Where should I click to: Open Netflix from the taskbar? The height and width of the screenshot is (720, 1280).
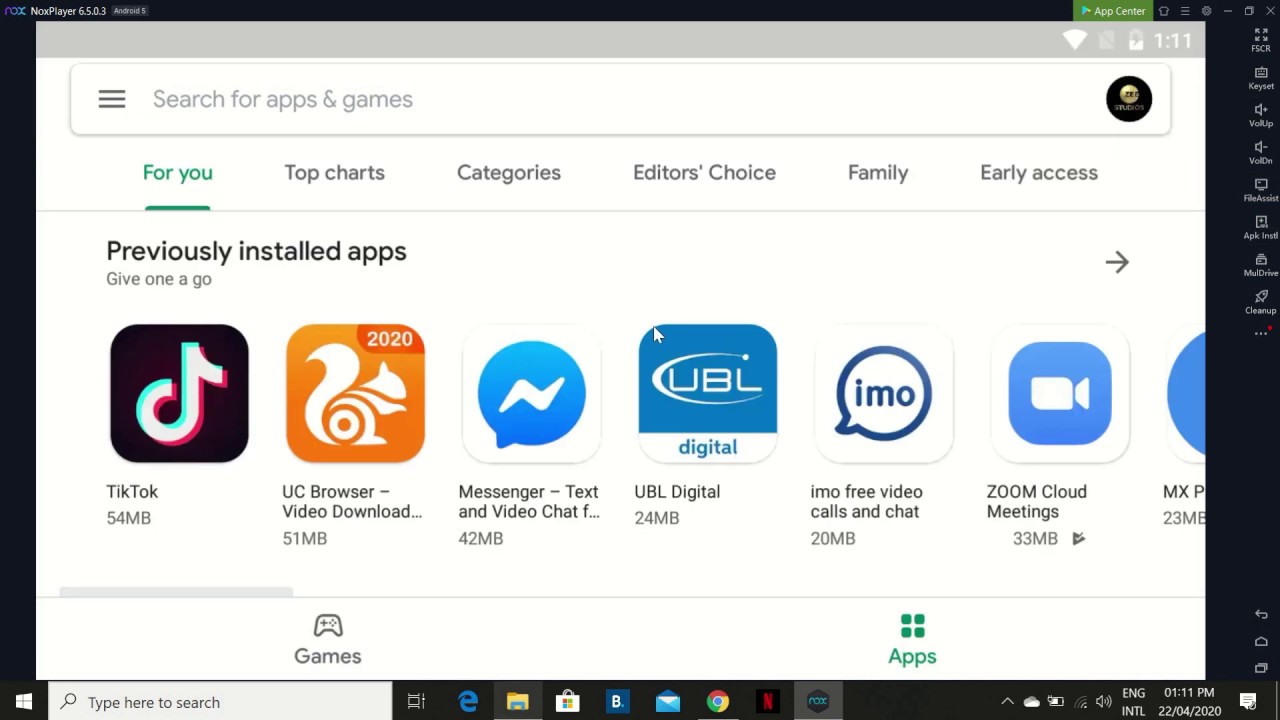pos(767,702)
